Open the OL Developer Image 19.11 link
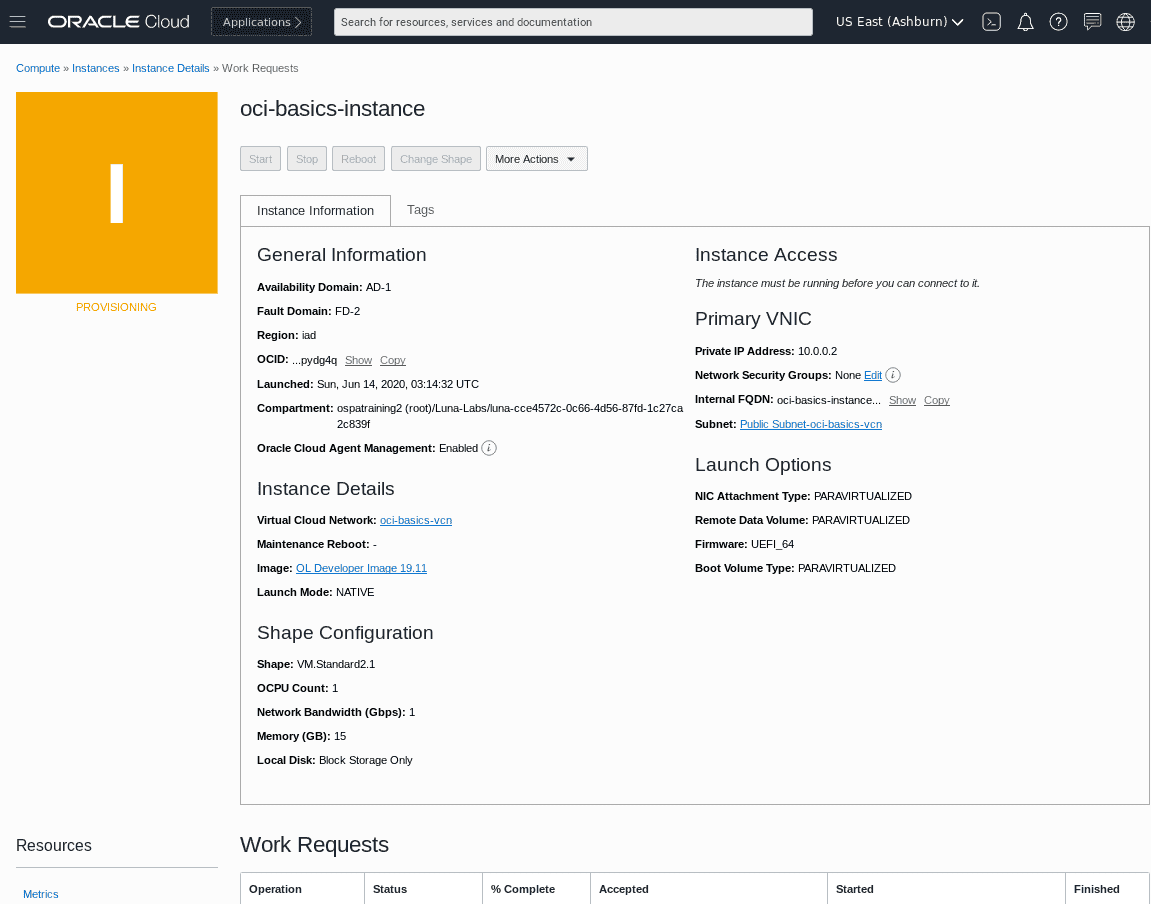 (361, 567)
